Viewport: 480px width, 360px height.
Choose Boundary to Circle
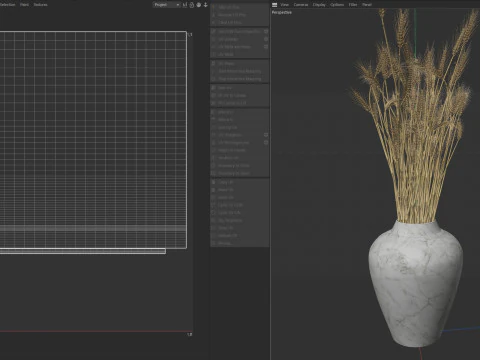pos(240,165)
